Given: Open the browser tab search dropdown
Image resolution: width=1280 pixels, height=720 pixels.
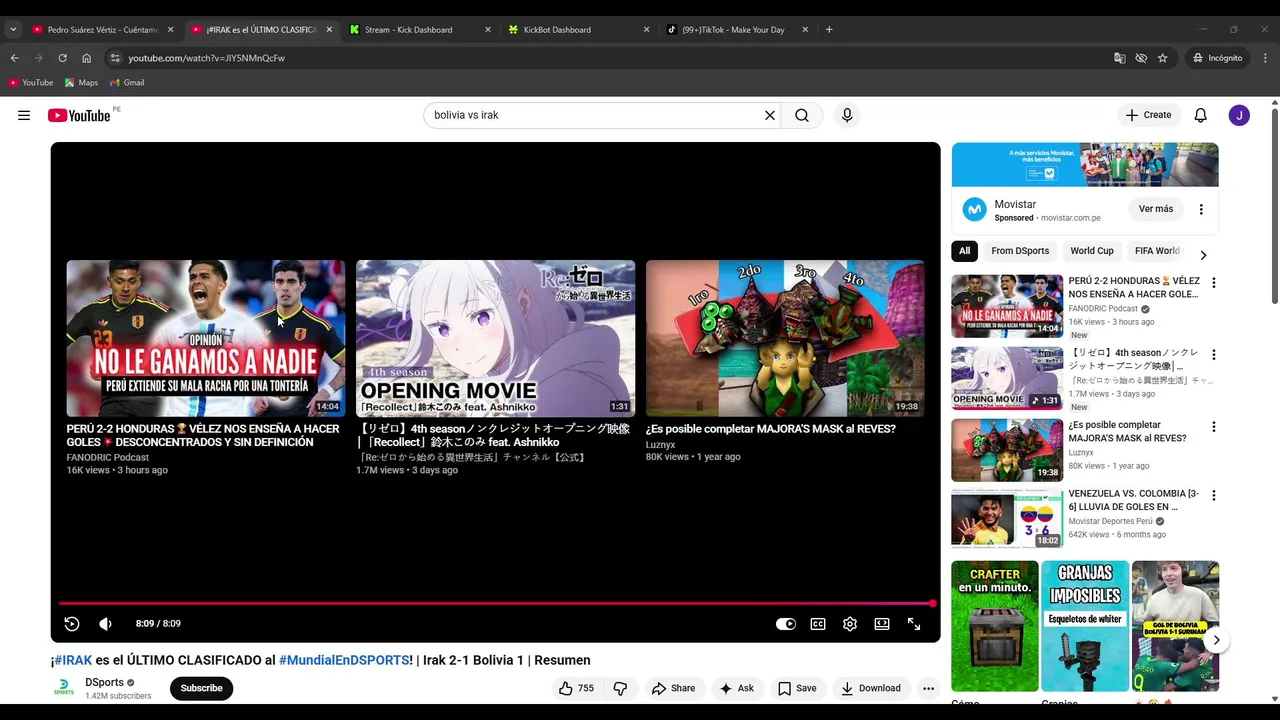Looking at the screenshot, I should pyautogui.click(x=13, y=30).
